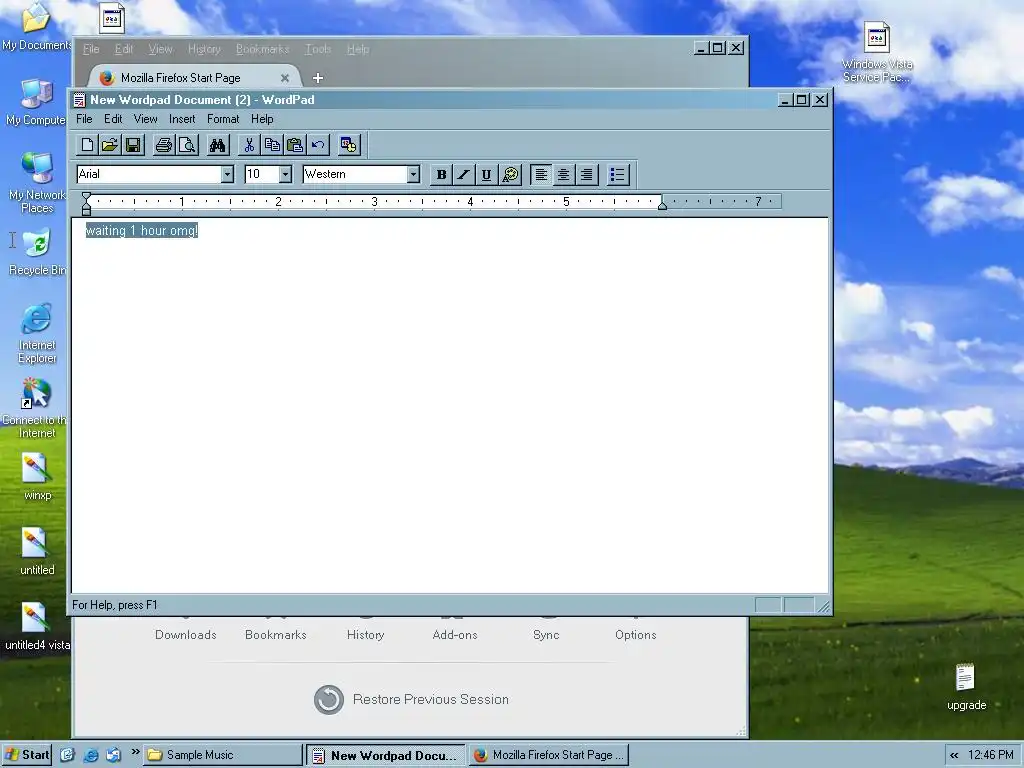Click the Open file icon in WordPad
Screen dimensions: 1024x768
(110, 145)
